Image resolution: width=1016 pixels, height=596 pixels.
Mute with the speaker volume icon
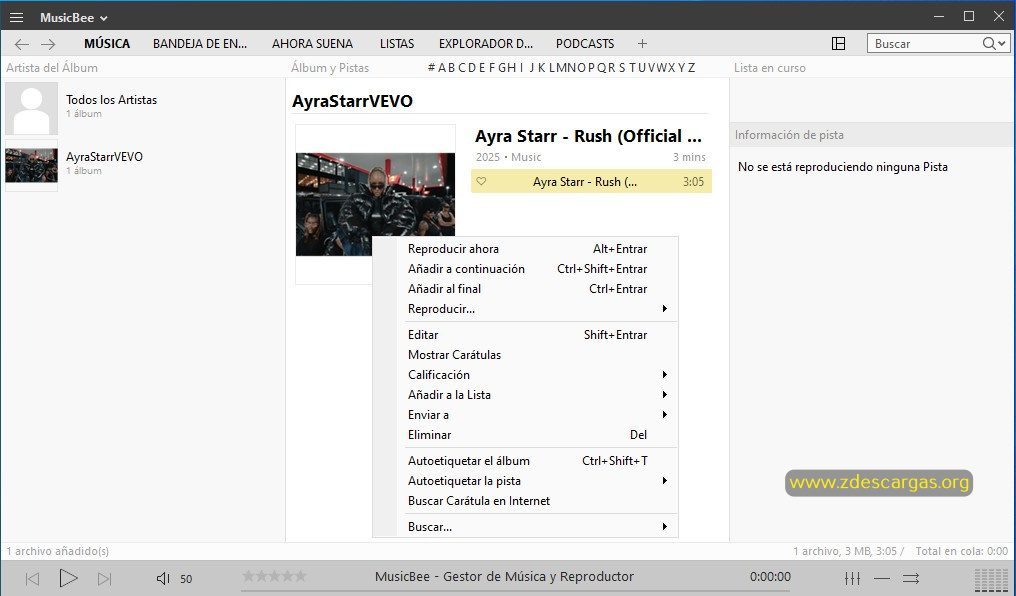163,579
